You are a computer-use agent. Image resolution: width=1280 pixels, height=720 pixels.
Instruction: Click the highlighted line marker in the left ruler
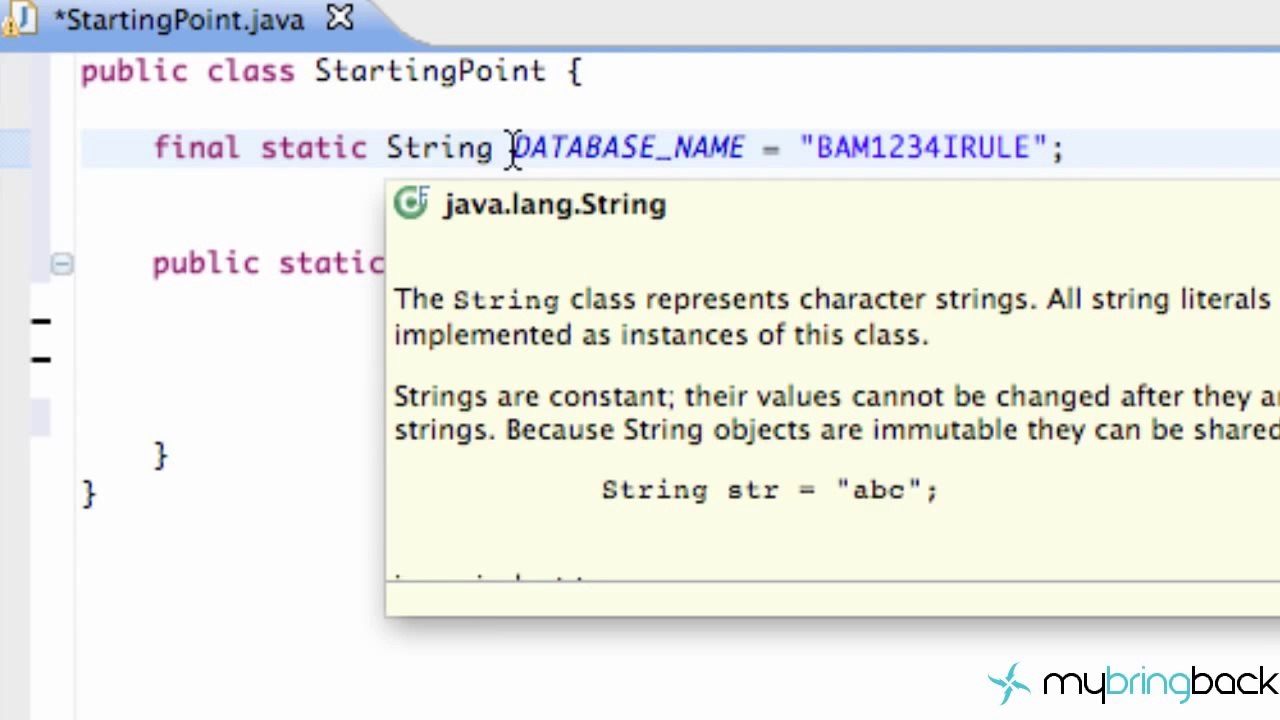tap(16, 148)
